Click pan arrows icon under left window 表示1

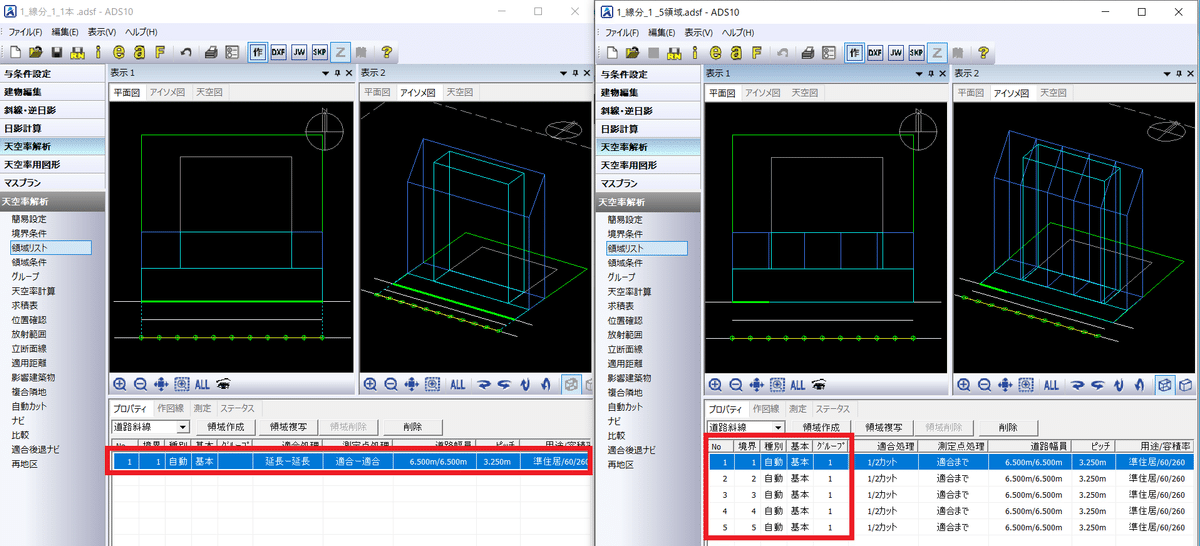coord(160,384)
